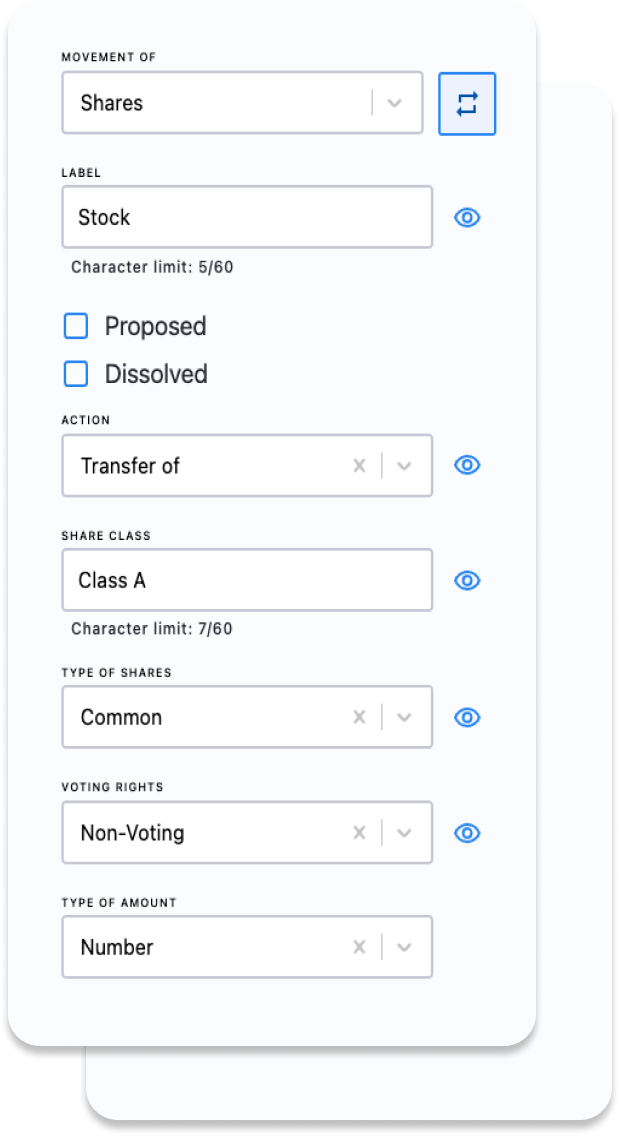Image resolution: width=620 pixels, height=1136 pixels.
Task: Clear the Common shares type selection
Action: [x=359, y=716]
